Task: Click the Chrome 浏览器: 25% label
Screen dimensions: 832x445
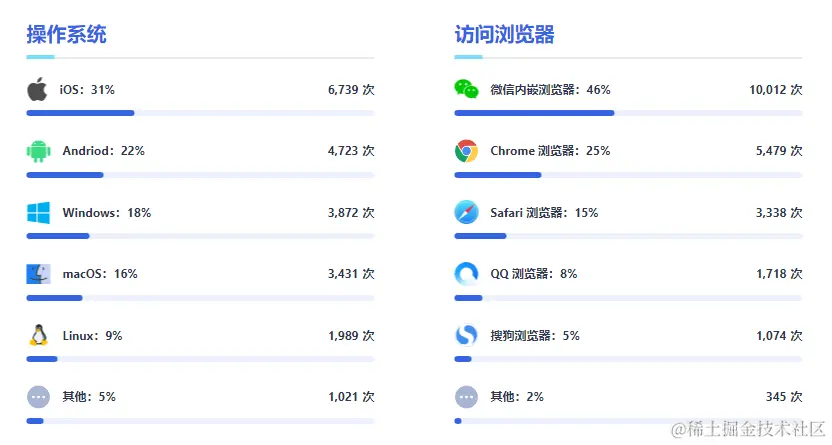Action: (x=550, y=151)
